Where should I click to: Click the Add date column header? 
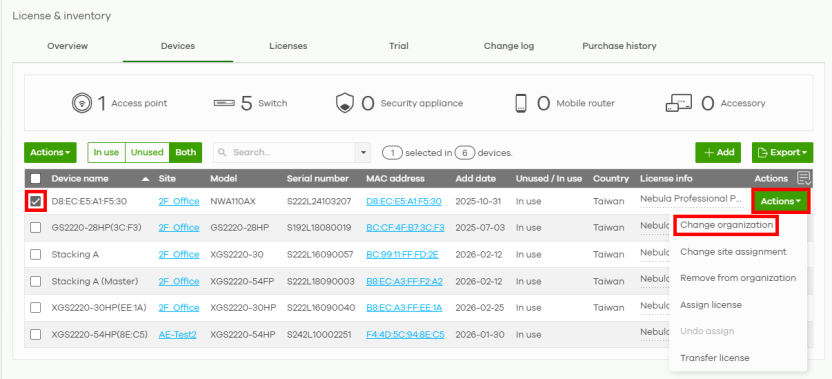pyautogui.click(x=475, y=179)
